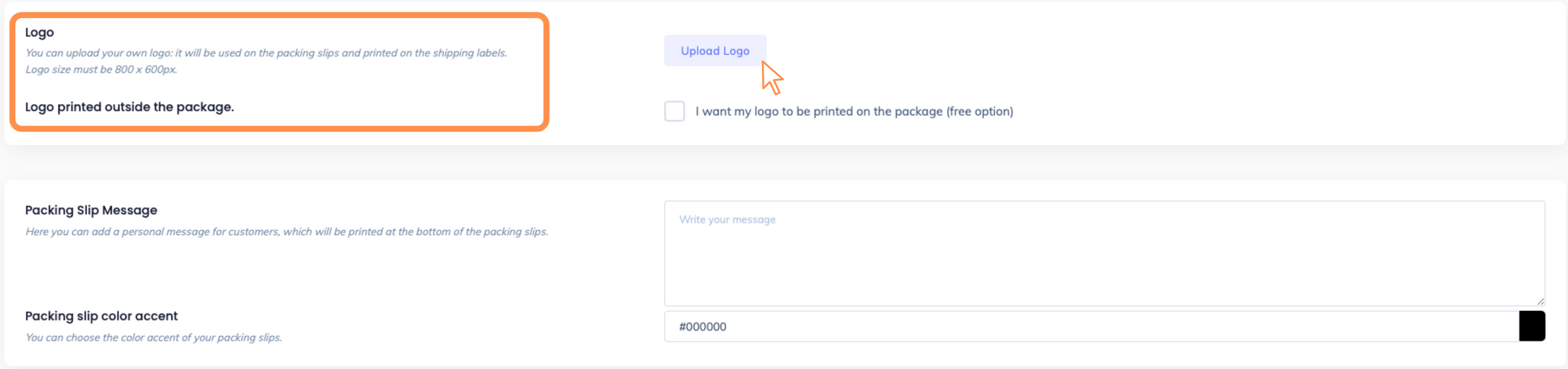
Task: Click the 'Logo printed outside the package' heading
Action: (129, 107)
